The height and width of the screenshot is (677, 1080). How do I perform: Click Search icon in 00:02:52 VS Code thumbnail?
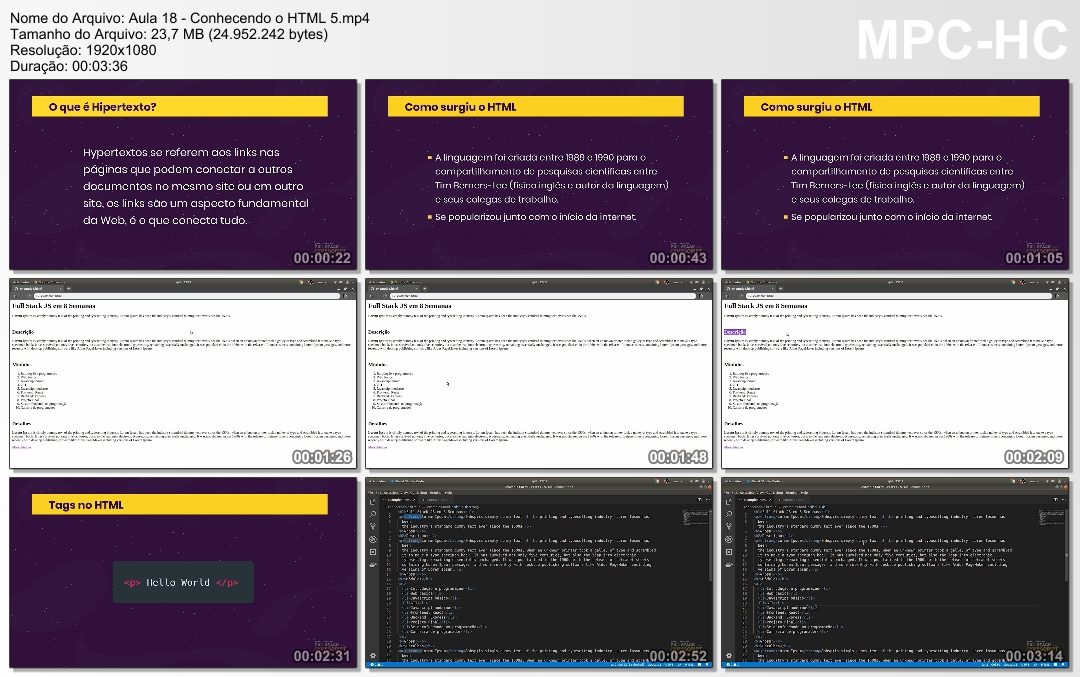pos(373,513)
